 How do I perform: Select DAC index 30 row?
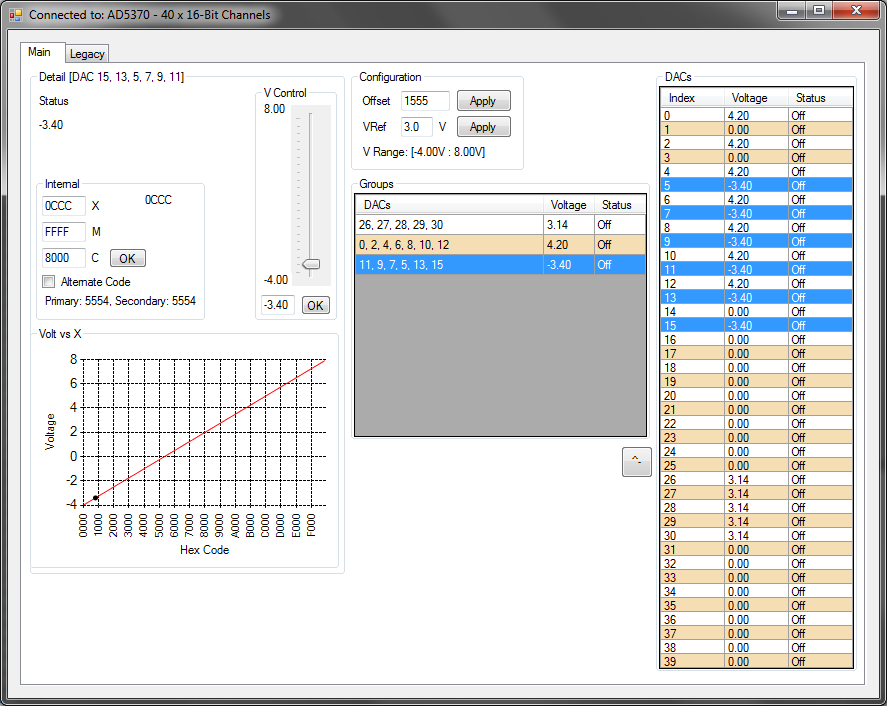click(x=756, y=536)
